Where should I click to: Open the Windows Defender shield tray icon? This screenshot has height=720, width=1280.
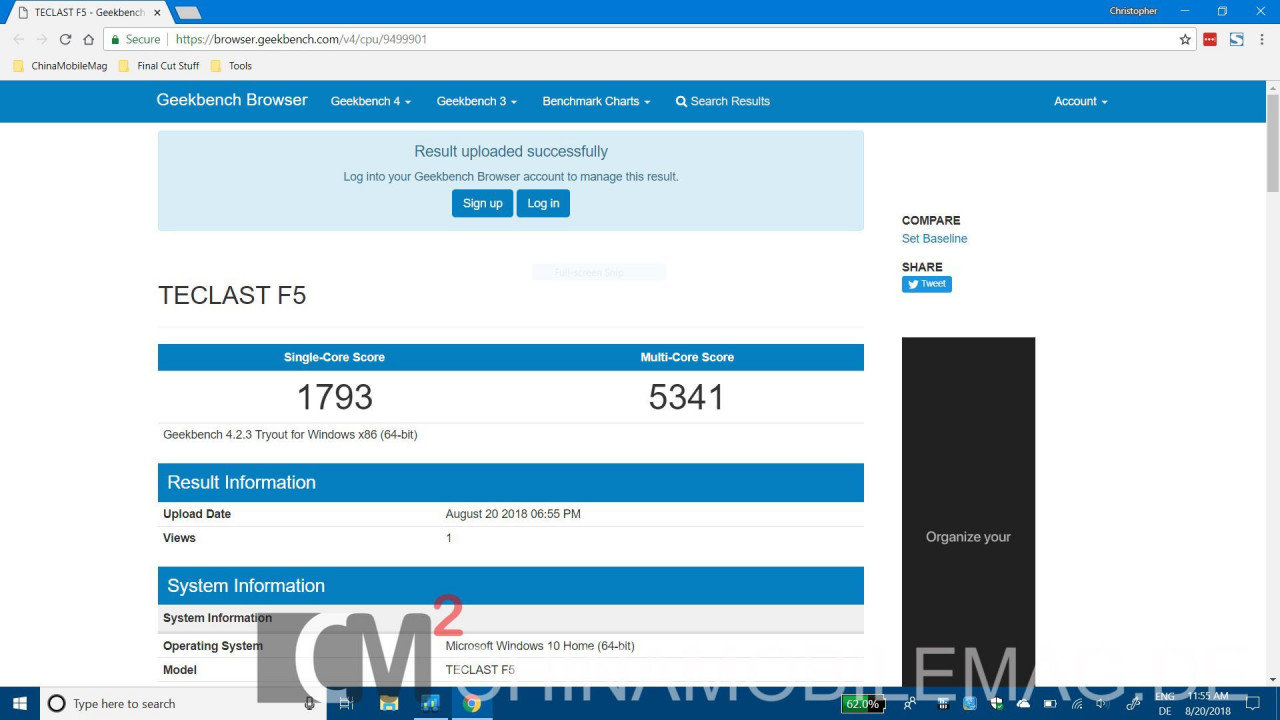click(x=997, y=704)
